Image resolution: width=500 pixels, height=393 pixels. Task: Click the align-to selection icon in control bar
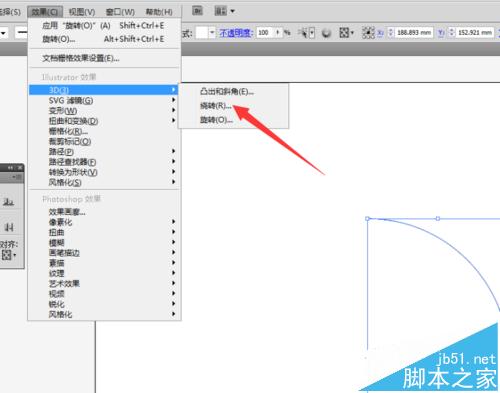click(344, 33)
